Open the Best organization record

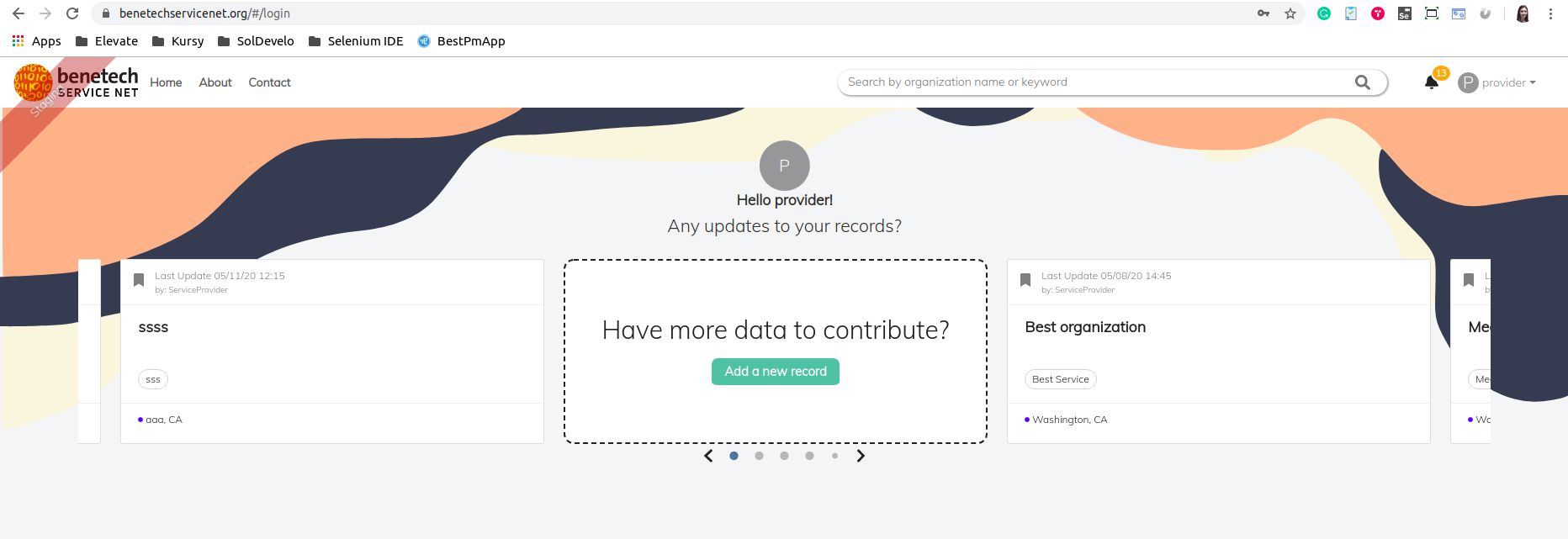(x=1085, y=327)
